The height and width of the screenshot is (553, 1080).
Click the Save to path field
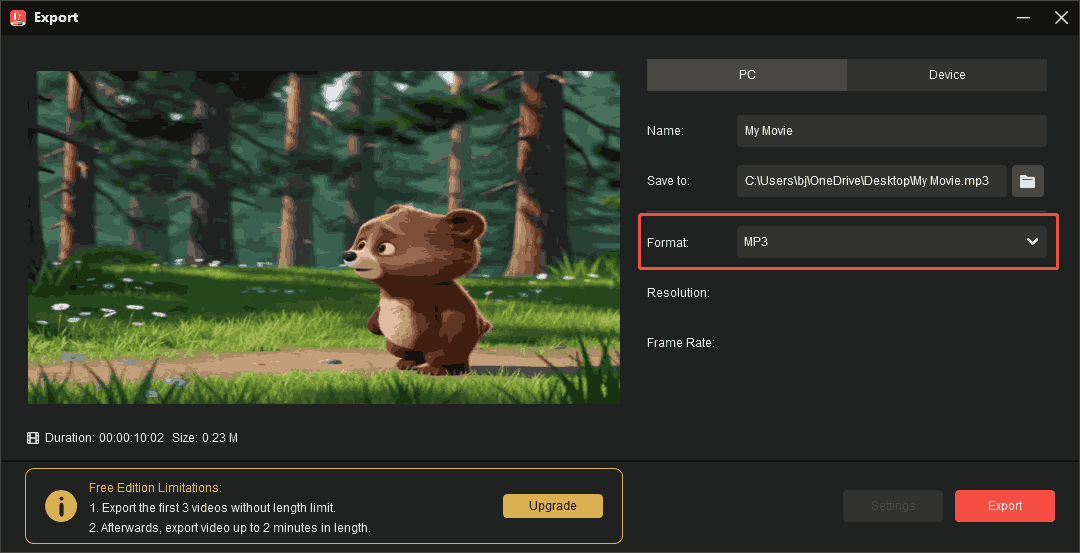point(872,181)
